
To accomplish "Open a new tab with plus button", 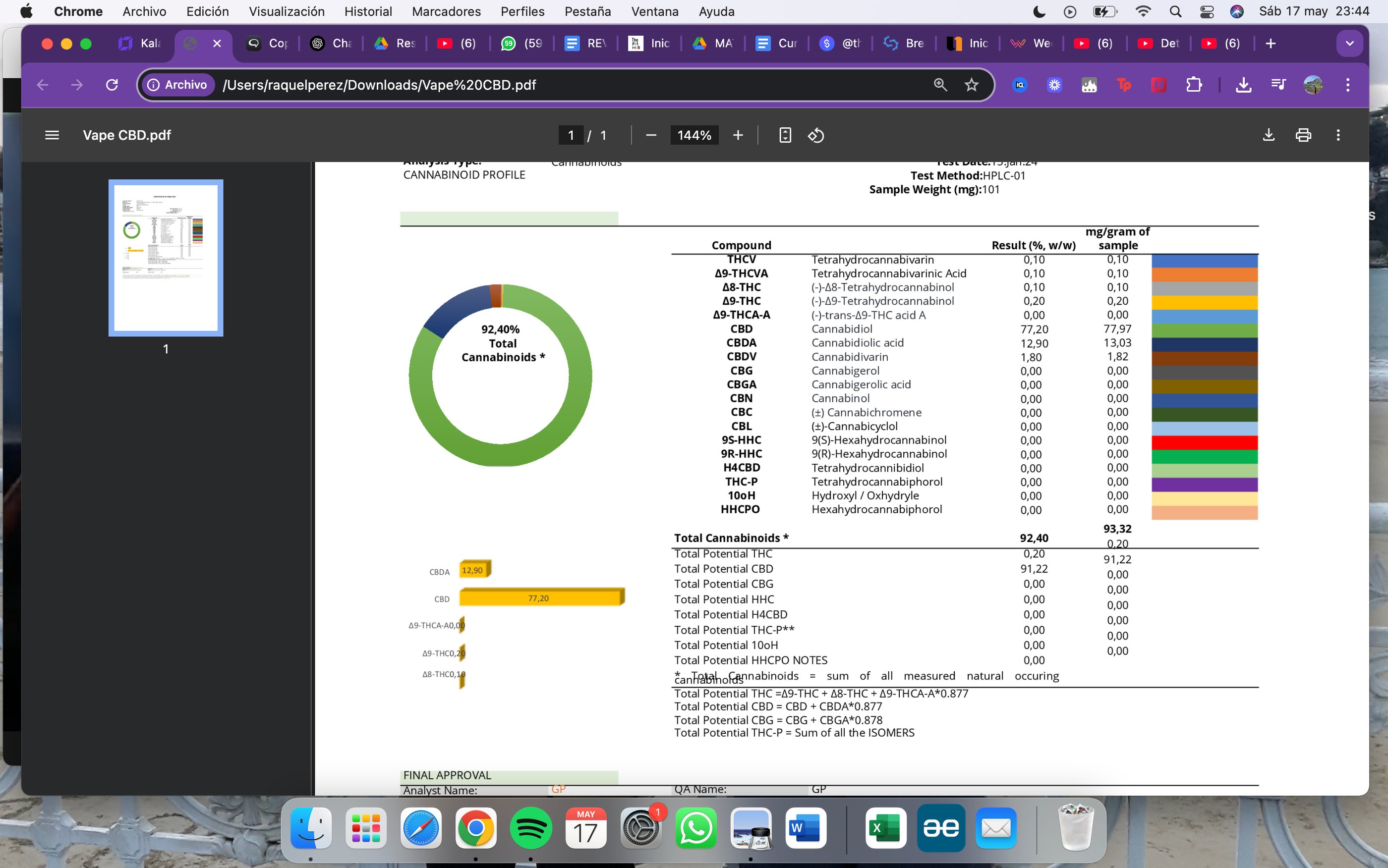I will (1271, 44).
